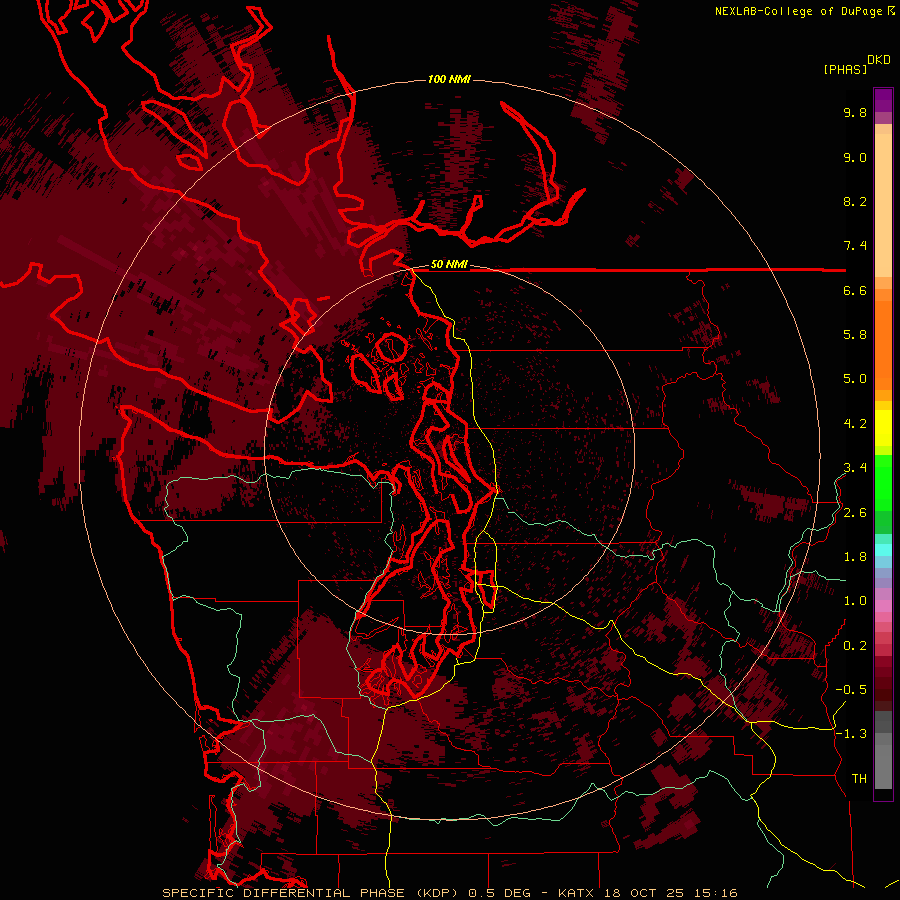
Task: Click the 0.2 legend value
Action: click(855, 646)
